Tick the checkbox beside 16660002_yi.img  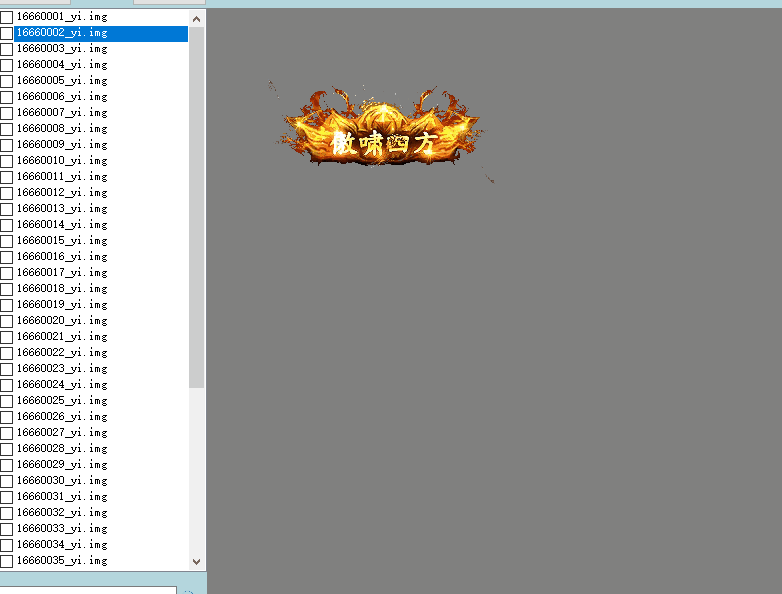pos(6,33)
